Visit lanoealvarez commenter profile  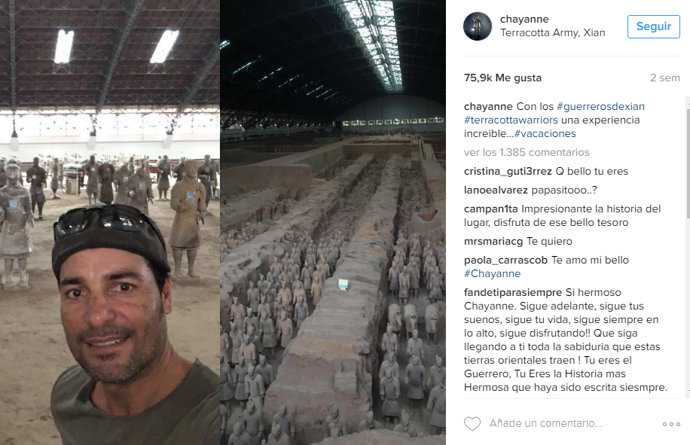[495, 190]
